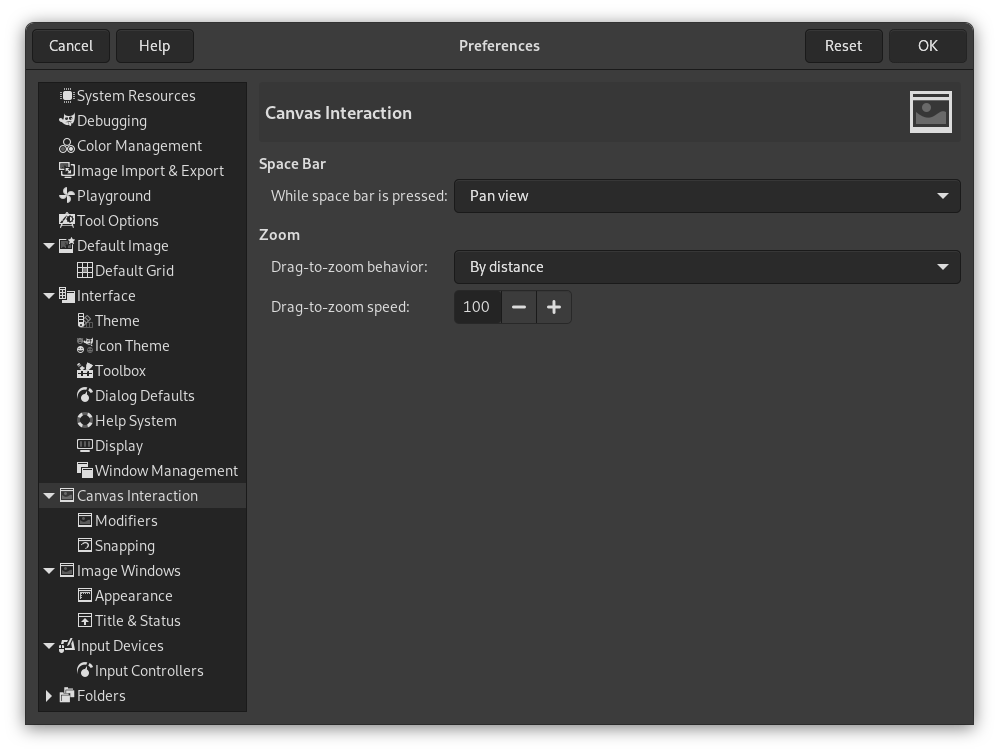The width and height of the screenshot is (999, 753).
Task: Decrease Drag-to-zoom speed with minus button
Action: pyautogui.click(x=518, y=307)
